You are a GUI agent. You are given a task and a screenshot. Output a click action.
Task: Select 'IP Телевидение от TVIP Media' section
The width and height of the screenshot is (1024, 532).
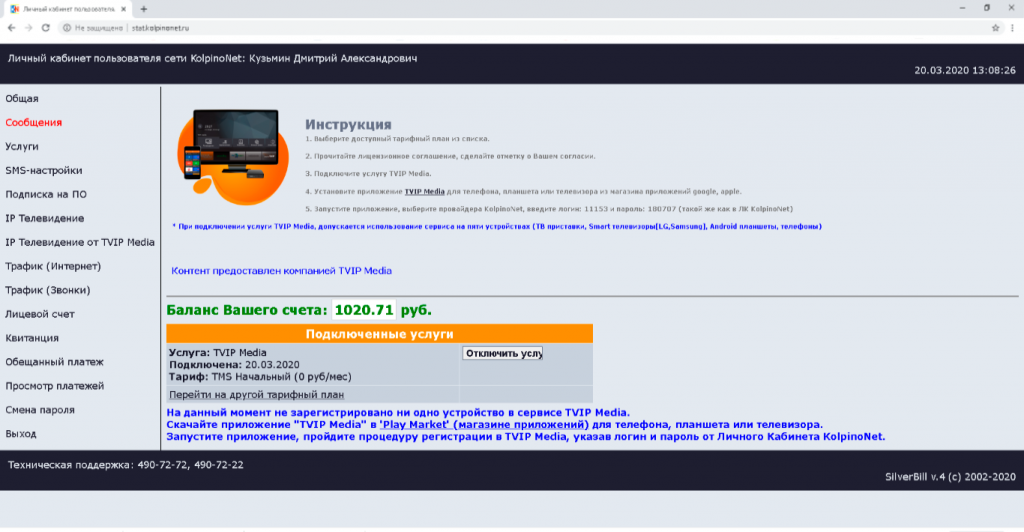(x=80, y=242)
